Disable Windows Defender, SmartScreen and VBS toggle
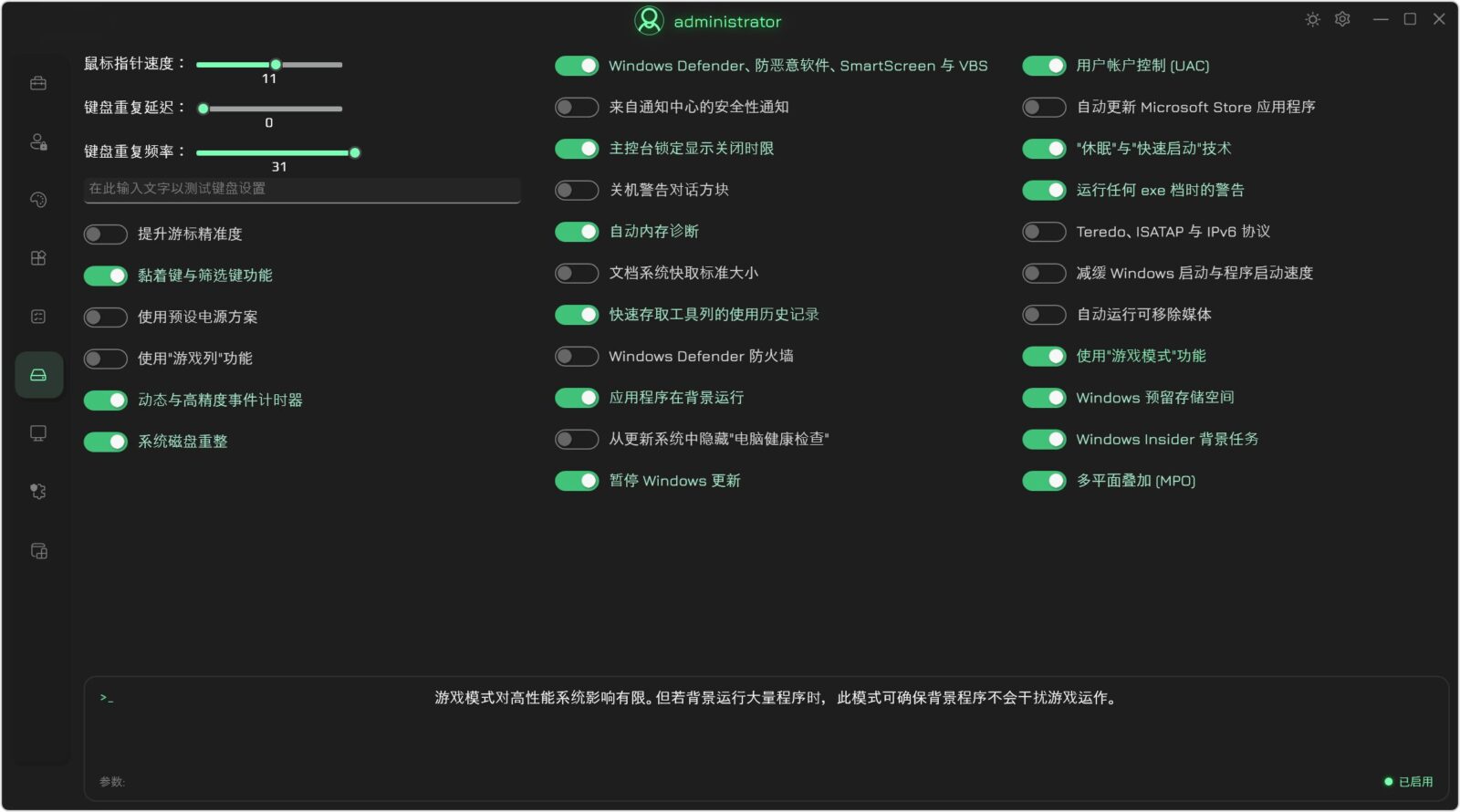 click(x=577, y=66)
